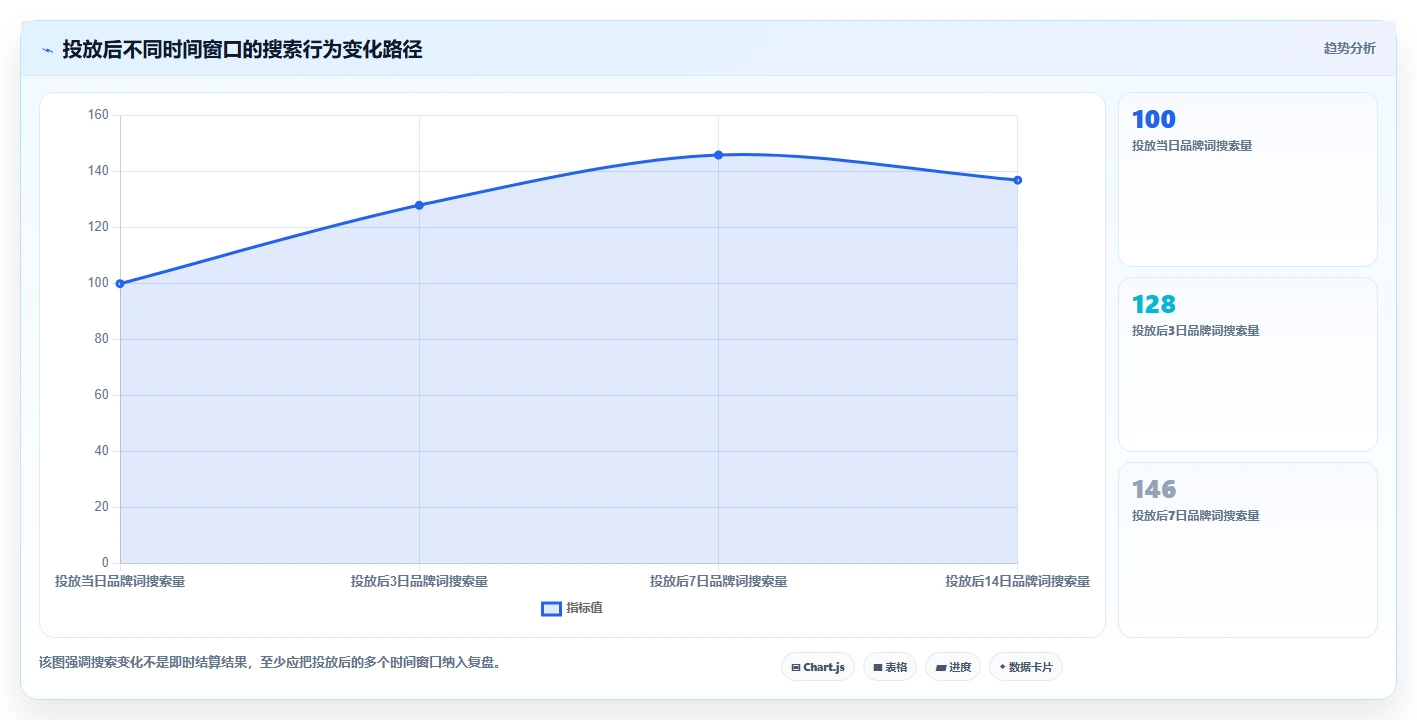This screenshot has height=720, width=1417.
Task: Click the last data point at 投放后14日
Action: point(1017,180)
